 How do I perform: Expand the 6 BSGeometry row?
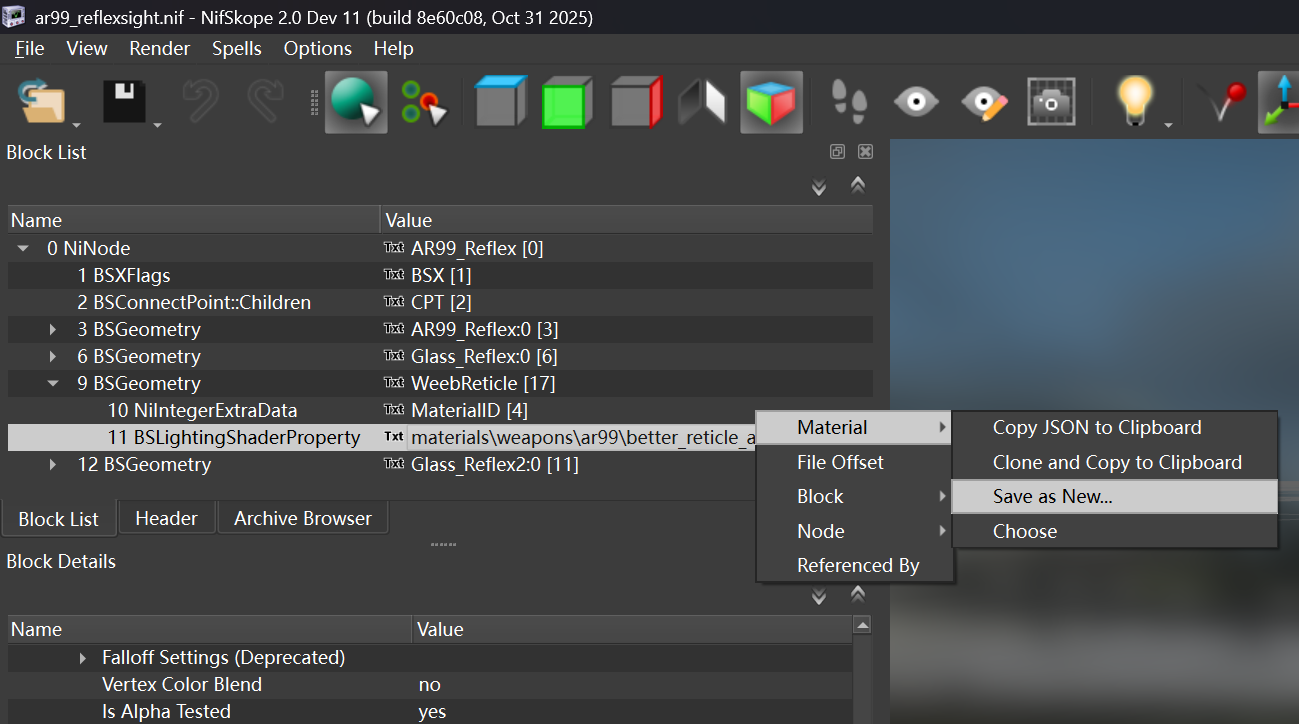tap(53, 356)
